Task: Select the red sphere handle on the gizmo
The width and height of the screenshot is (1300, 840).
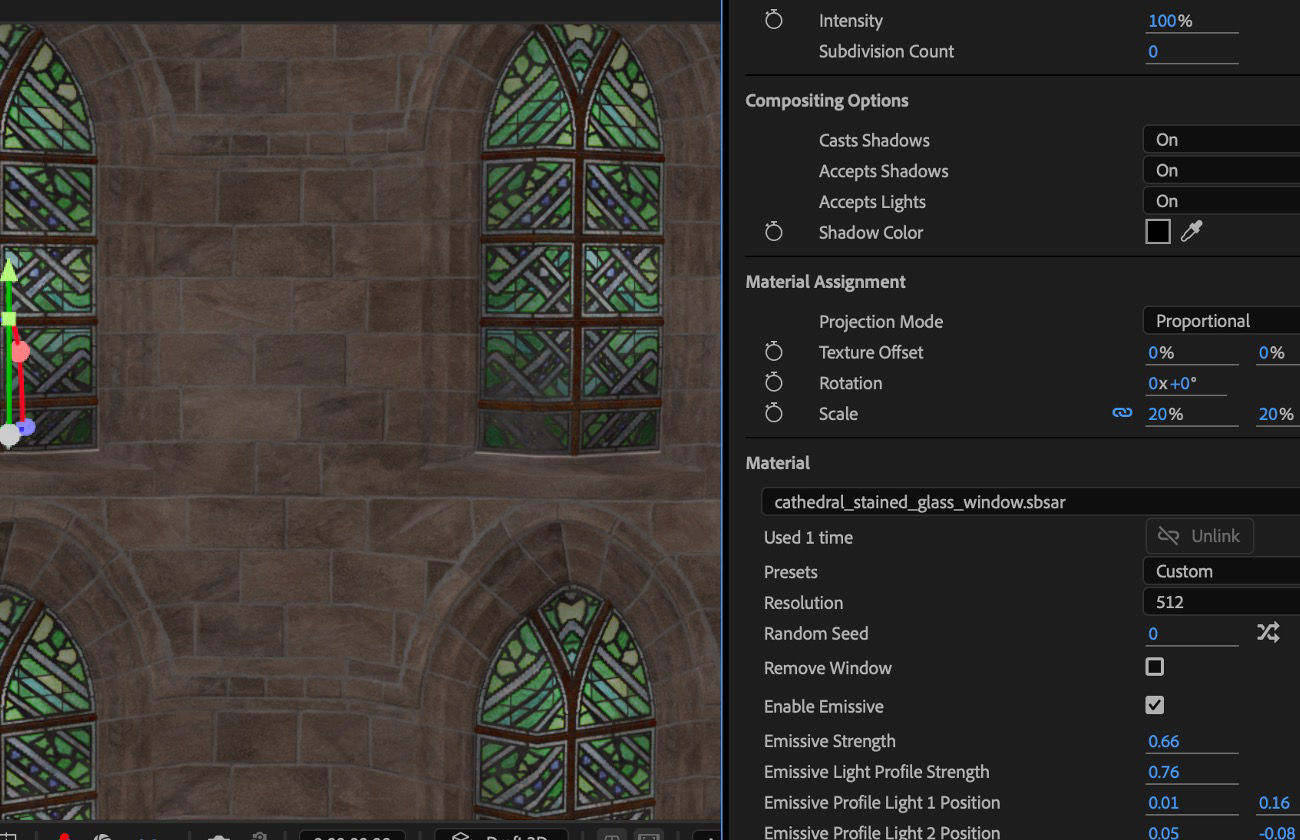Action: 20,351
